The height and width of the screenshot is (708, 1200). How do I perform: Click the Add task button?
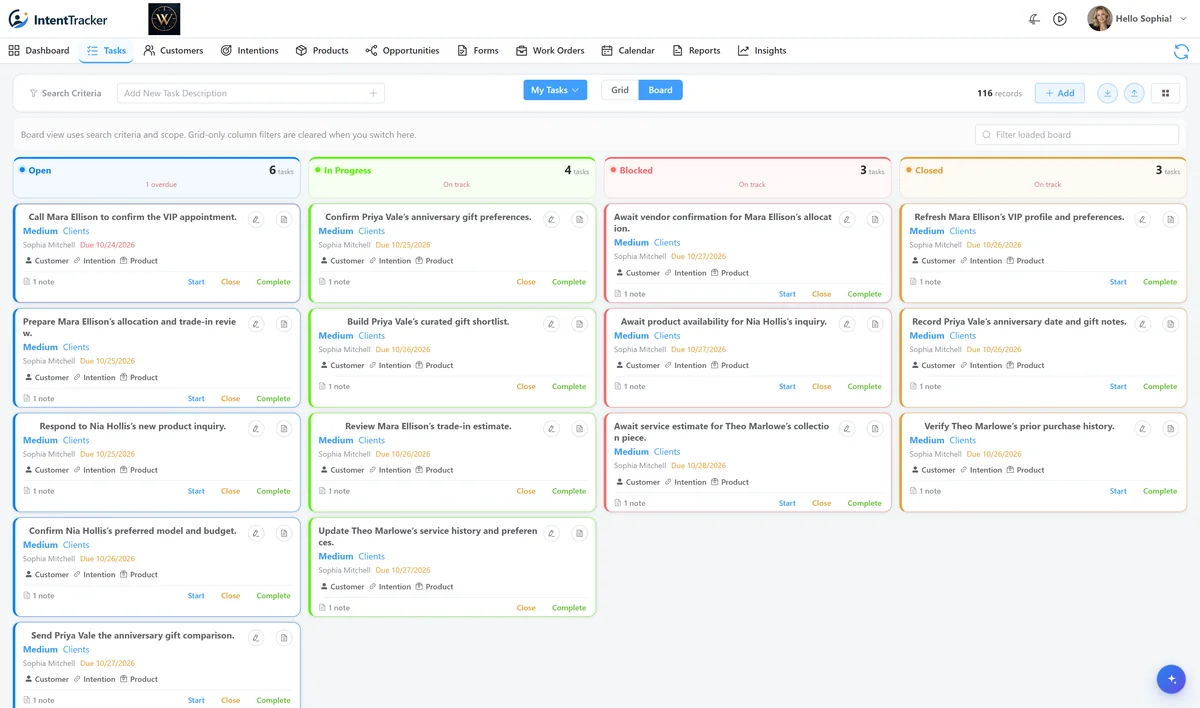[1059, 93]
